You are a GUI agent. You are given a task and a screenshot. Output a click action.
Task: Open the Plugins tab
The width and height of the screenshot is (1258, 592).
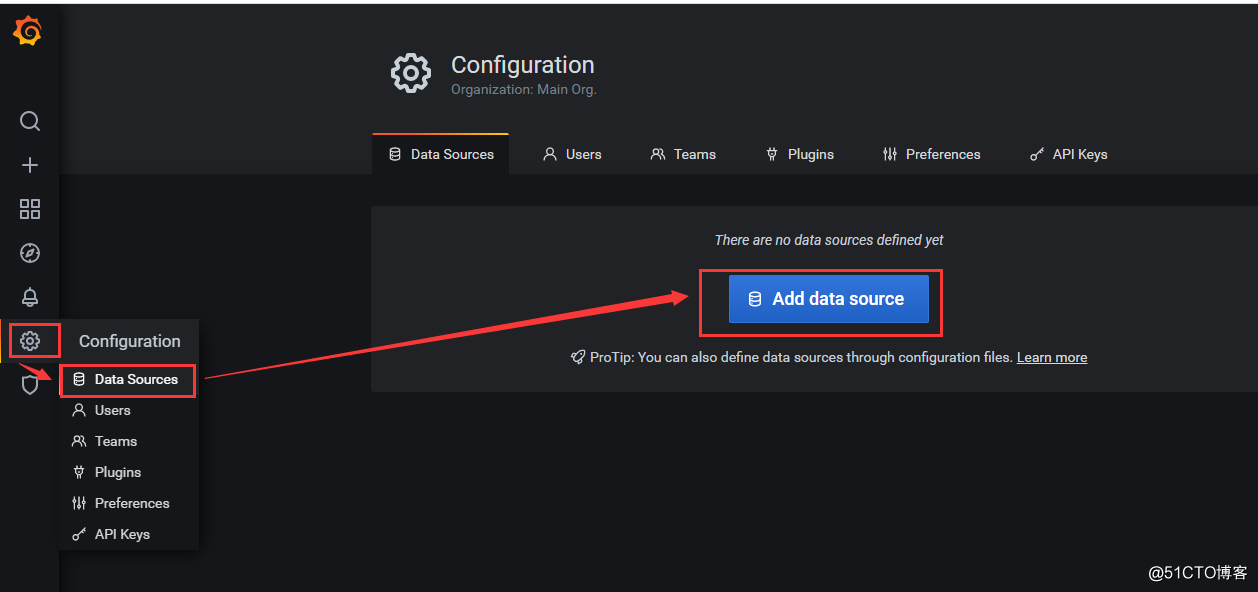click(x=799, y=154)
